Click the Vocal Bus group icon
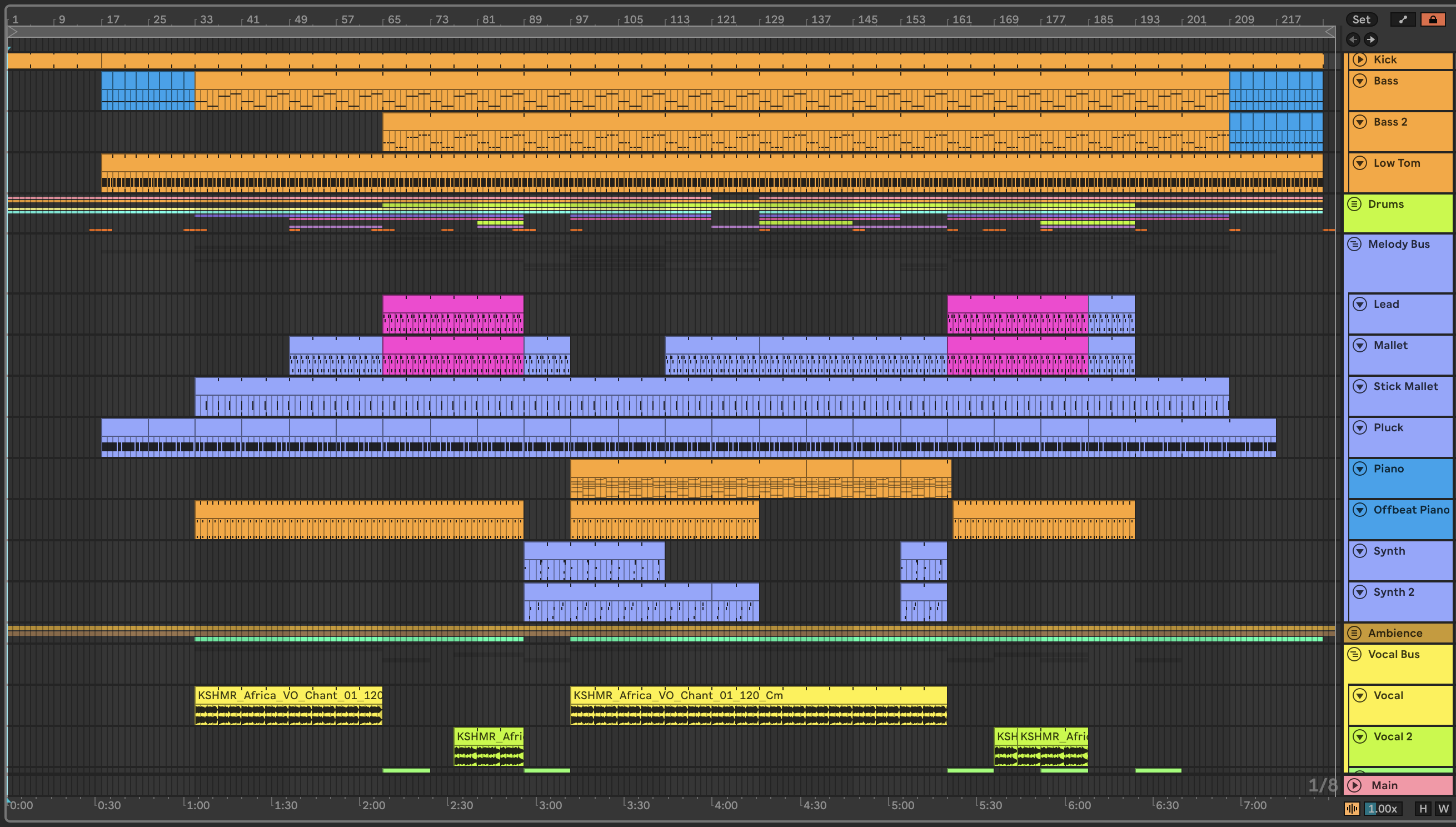 point(1354,654)
